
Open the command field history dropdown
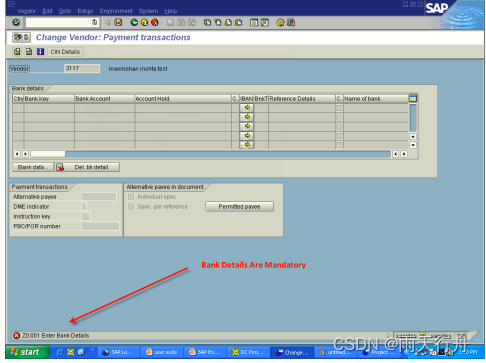(x=95, y=22)
